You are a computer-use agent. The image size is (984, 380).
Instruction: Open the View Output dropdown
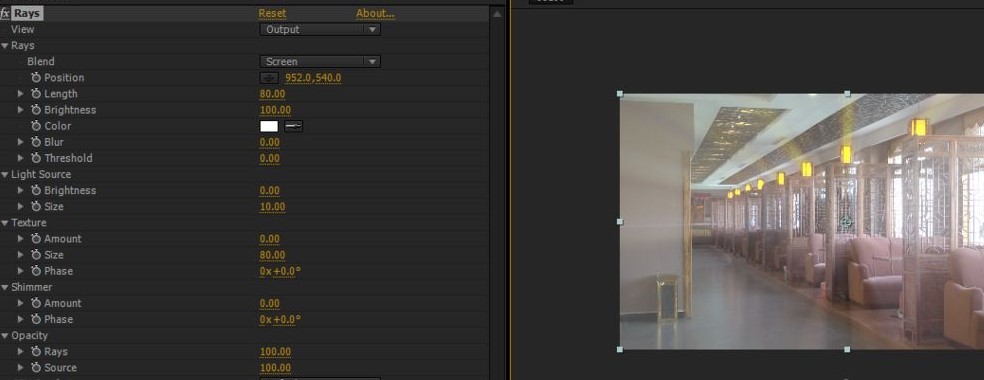(320, 29)
